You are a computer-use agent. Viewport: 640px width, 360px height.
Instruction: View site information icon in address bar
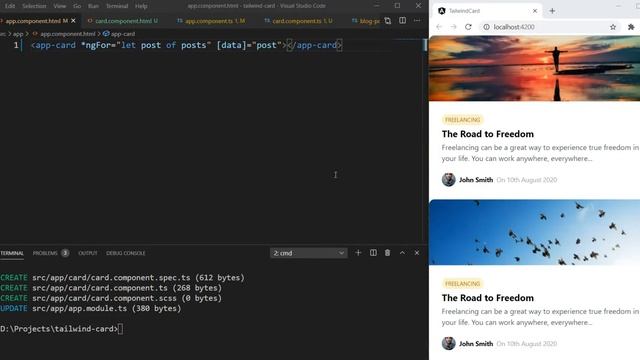pyautogui.click(x=487, y=27)
